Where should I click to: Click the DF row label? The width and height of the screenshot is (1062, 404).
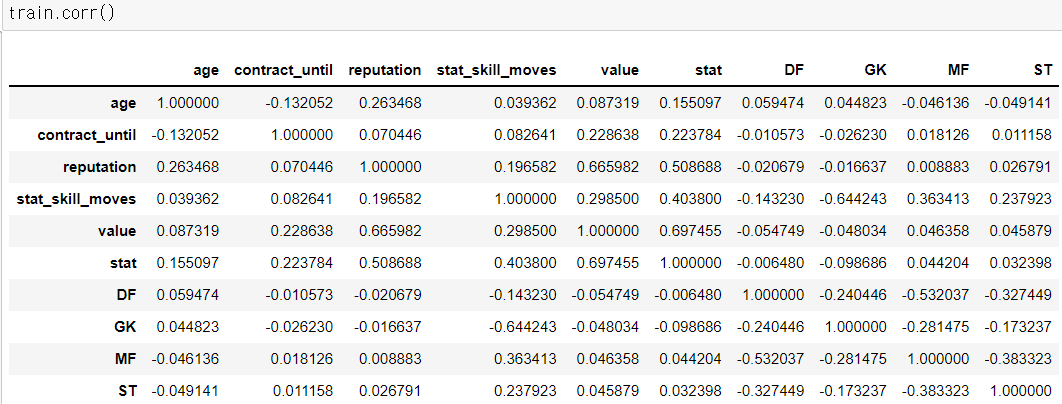(x=125, y=295)
